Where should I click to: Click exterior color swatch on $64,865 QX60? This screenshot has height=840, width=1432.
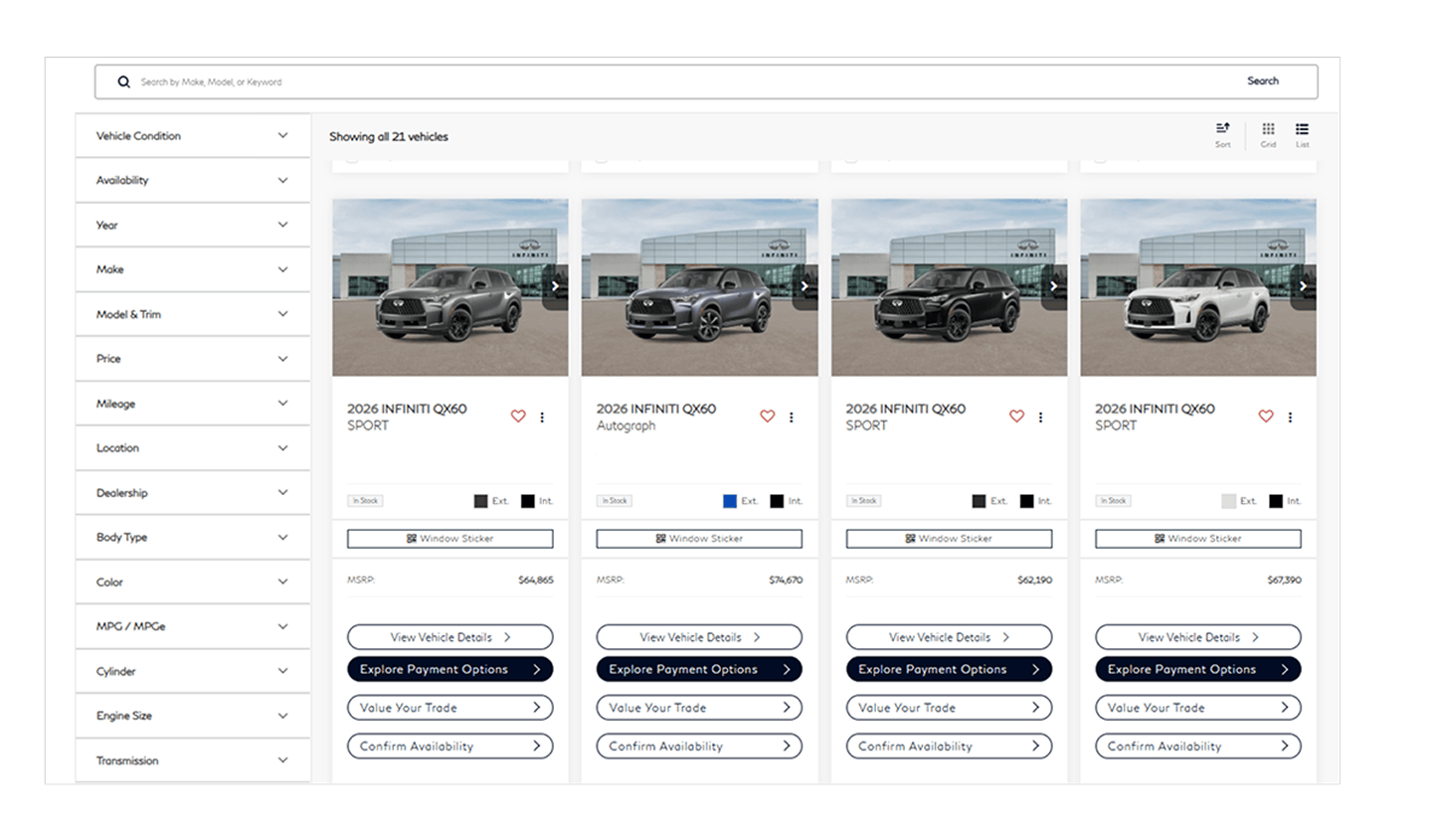[480, 501]
